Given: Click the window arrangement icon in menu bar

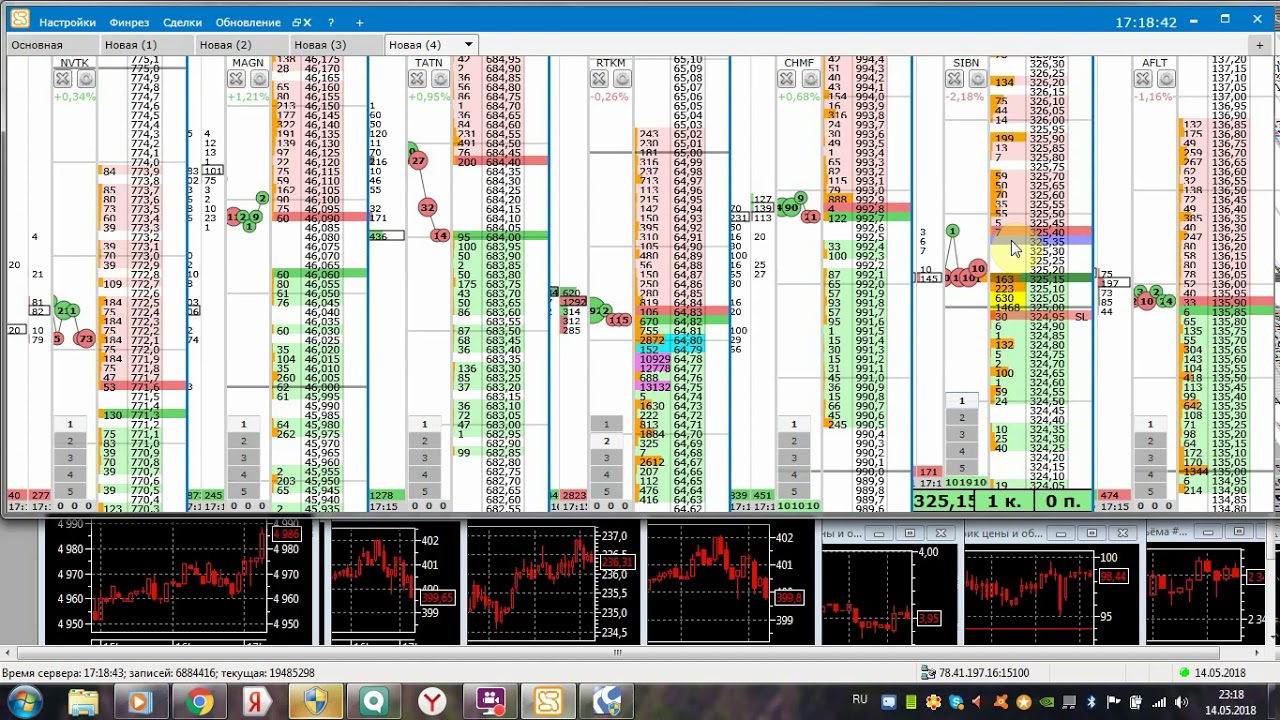Looking at the screenshot, I should 302,22.
